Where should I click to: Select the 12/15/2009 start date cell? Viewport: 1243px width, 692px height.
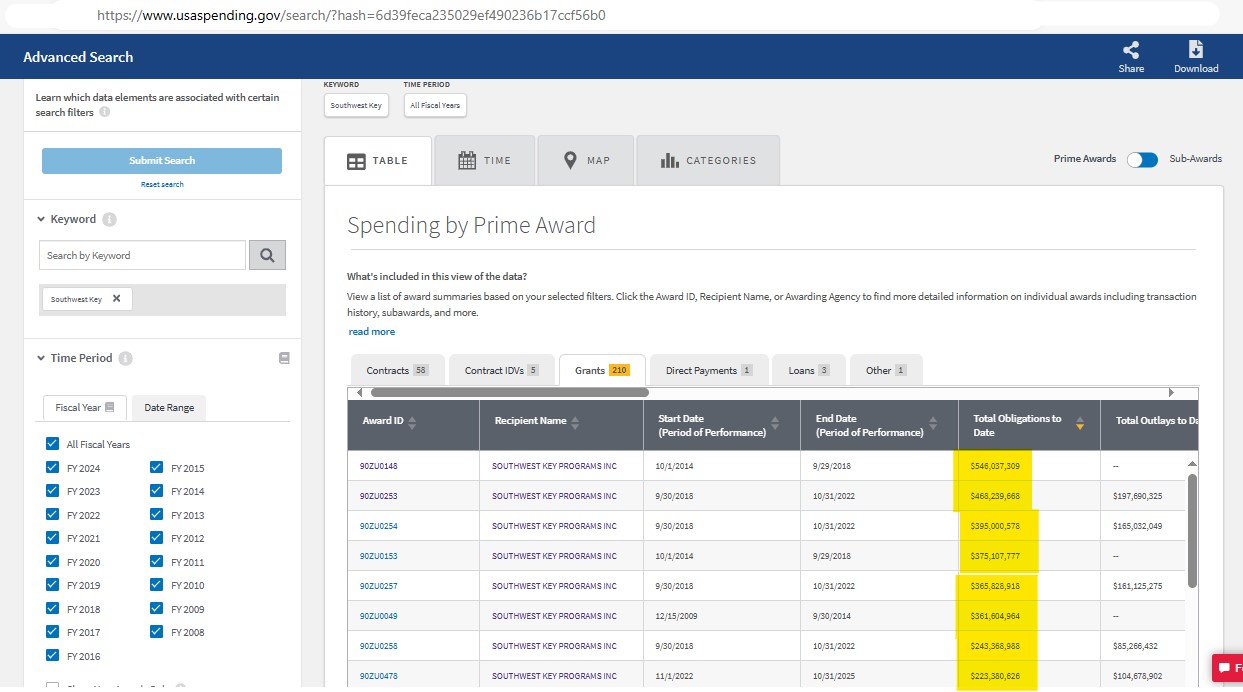click(679, 616)
